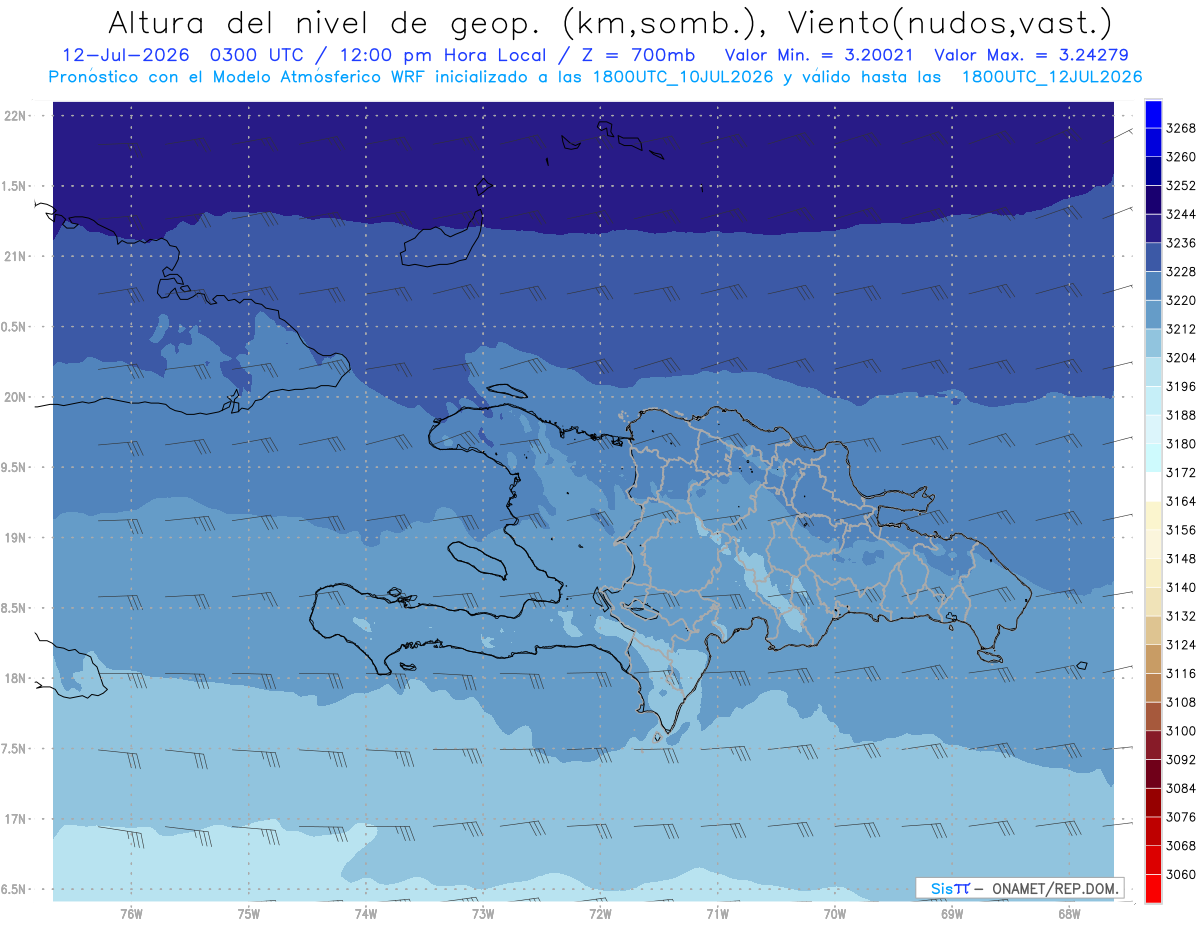Image resolution: width=1200 pixels, height=927 pixels.
Task: Click the validity stamp "1800UTC_12JUL2026"
Action: coord(1051,77)
